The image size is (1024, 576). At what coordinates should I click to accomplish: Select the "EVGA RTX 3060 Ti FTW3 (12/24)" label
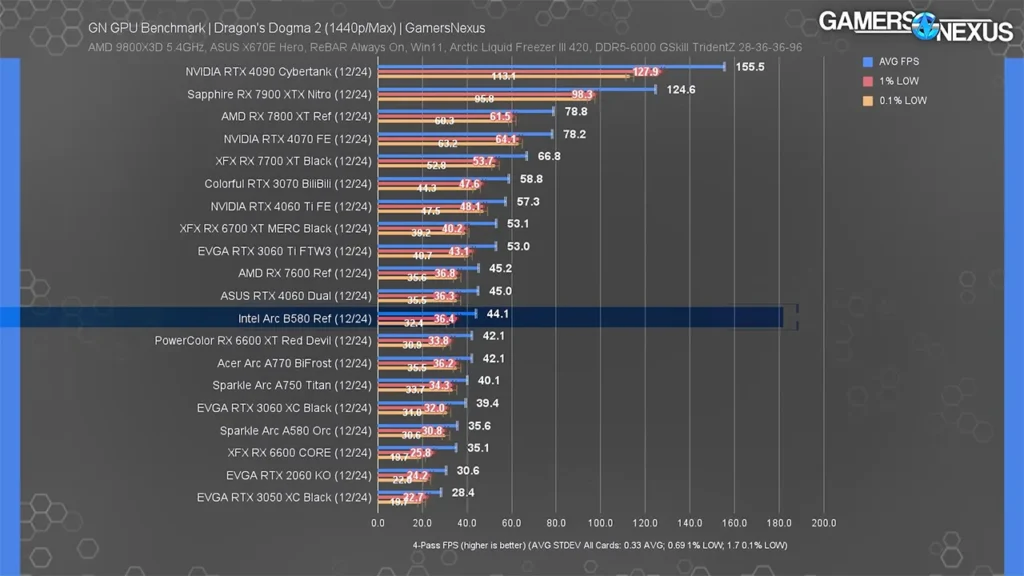285,251
